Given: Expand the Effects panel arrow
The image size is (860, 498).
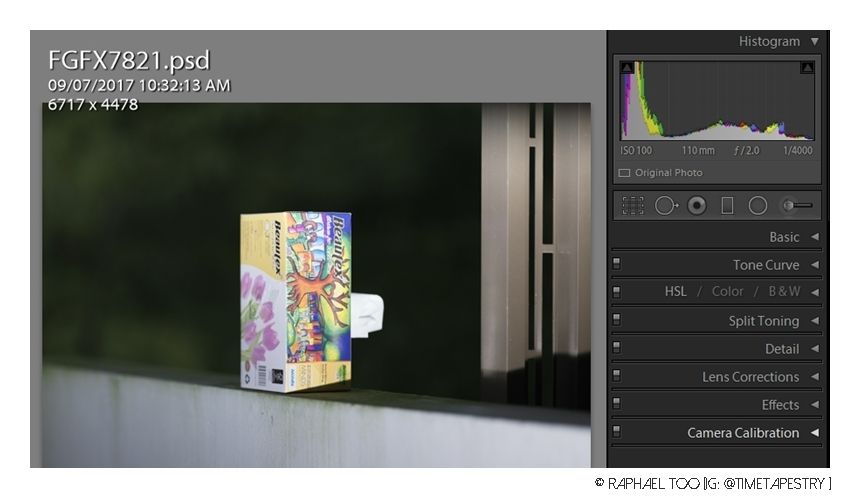Looking at the screenshot, I should [x=815, y=405].
